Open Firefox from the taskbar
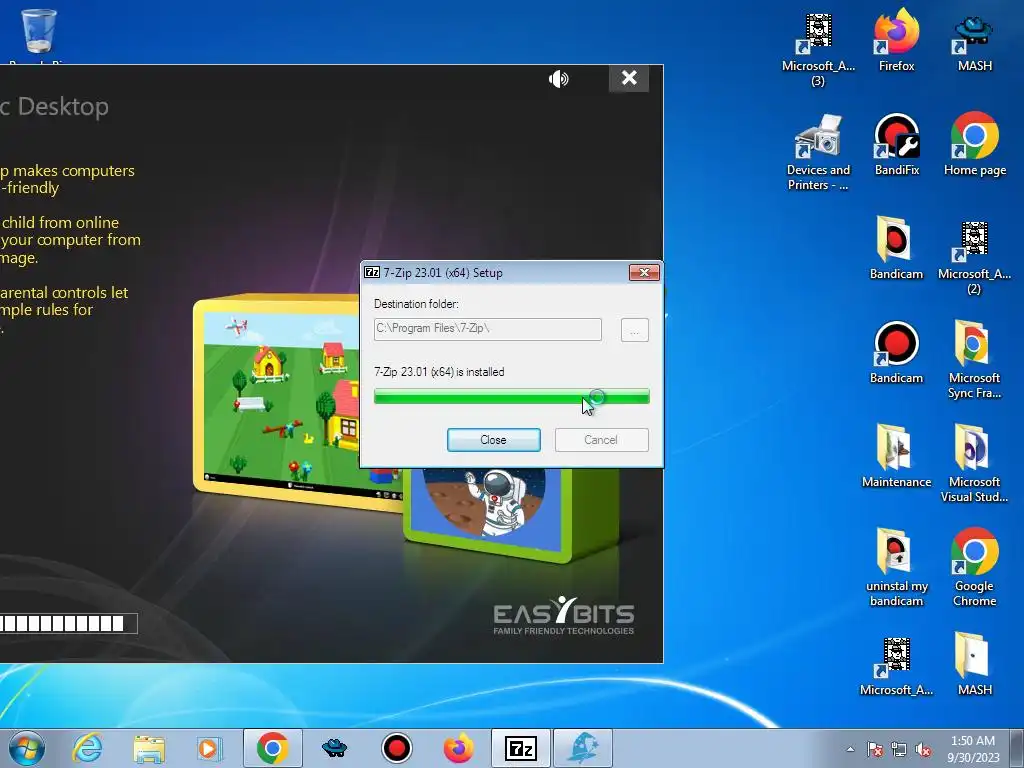Screen dimensions: 1024x768 click(x=458, y=748)
